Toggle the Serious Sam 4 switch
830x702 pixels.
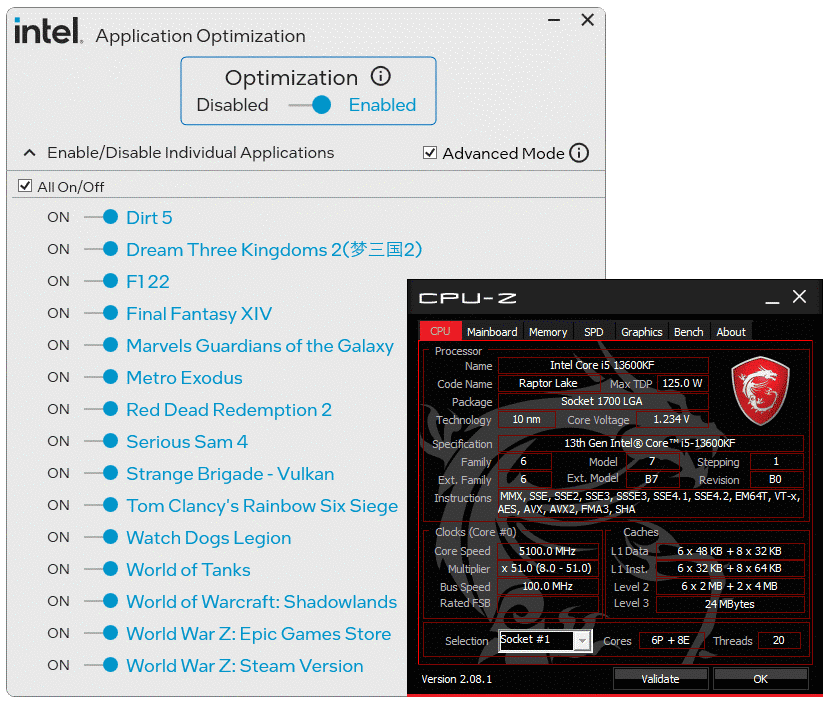102,441
